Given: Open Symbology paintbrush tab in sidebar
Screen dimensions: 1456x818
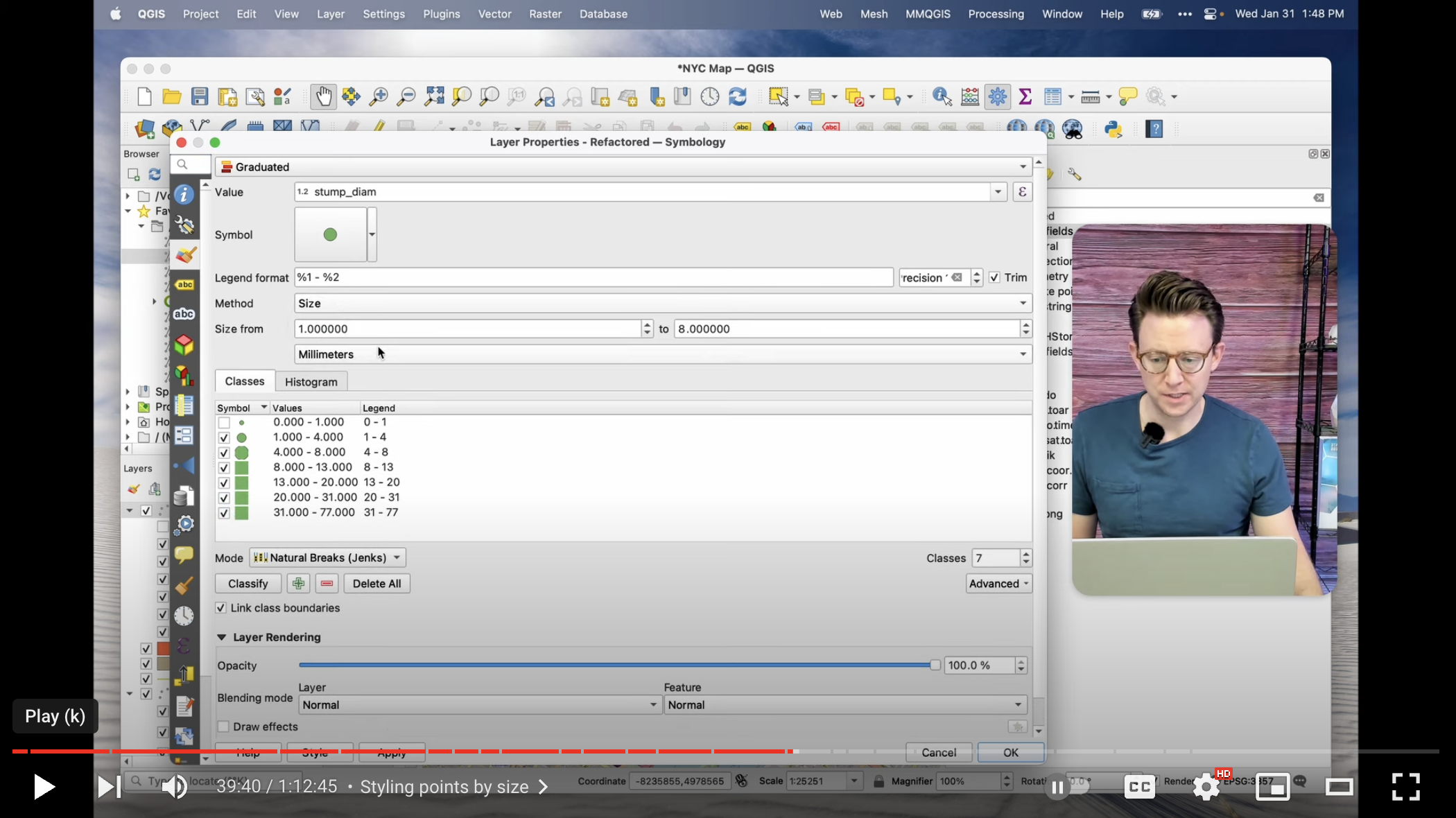Looking at the screenshot, I should 184,254.
